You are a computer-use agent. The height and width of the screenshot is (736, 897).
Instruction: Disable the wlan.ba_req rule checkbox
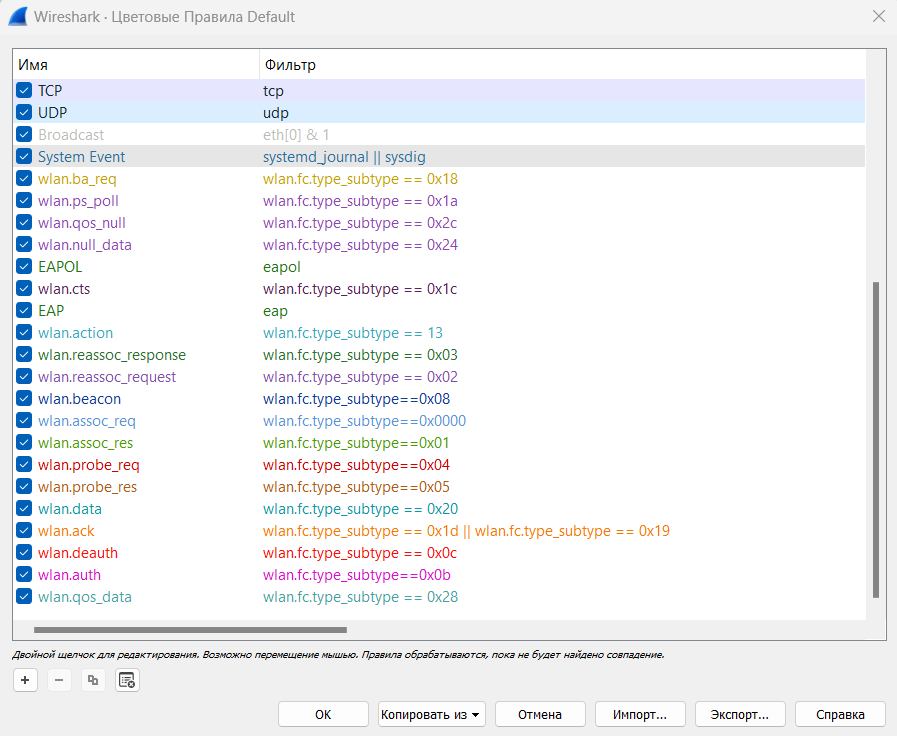click(x=24, y=178)
